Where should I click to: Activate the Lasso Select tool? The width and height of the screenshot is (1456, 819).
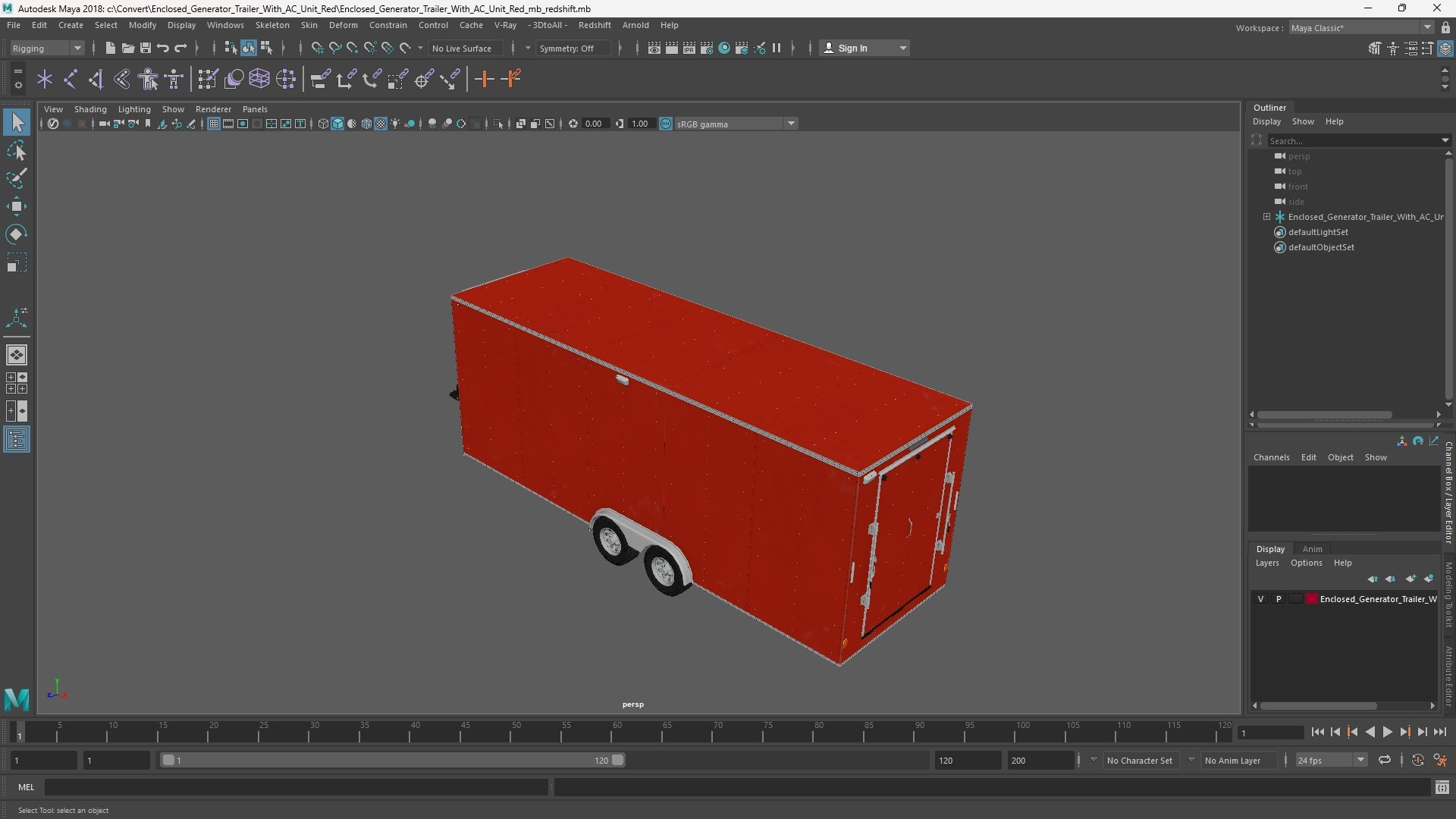click(x=17, y=151)
